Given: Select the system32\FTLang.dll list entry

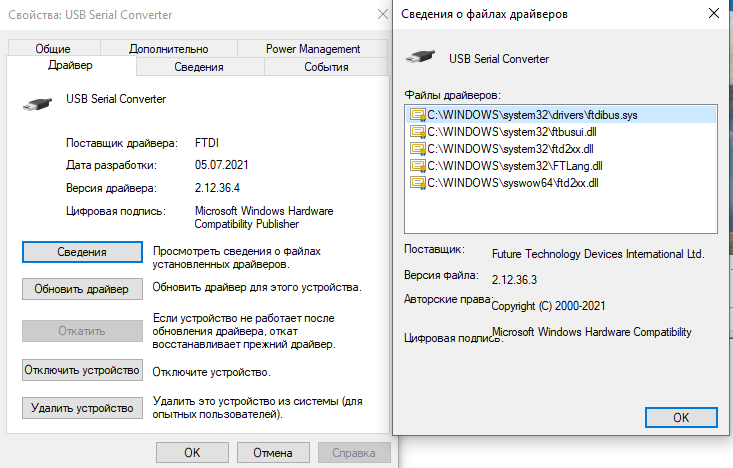Looking at the screenshot, I should (561, 166).
